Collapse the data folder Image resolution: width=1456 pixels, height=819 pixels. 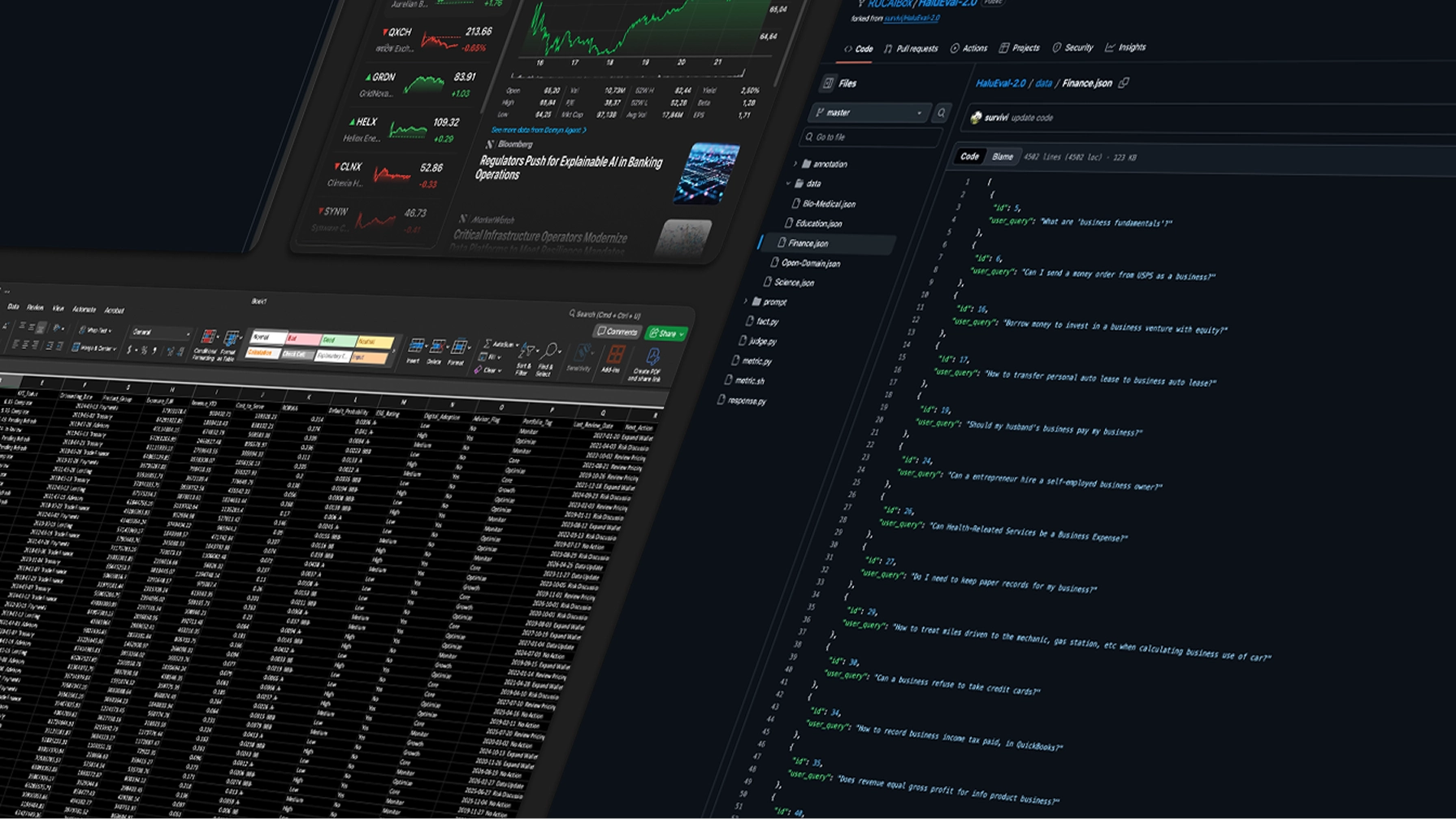[x=787, y=184]
